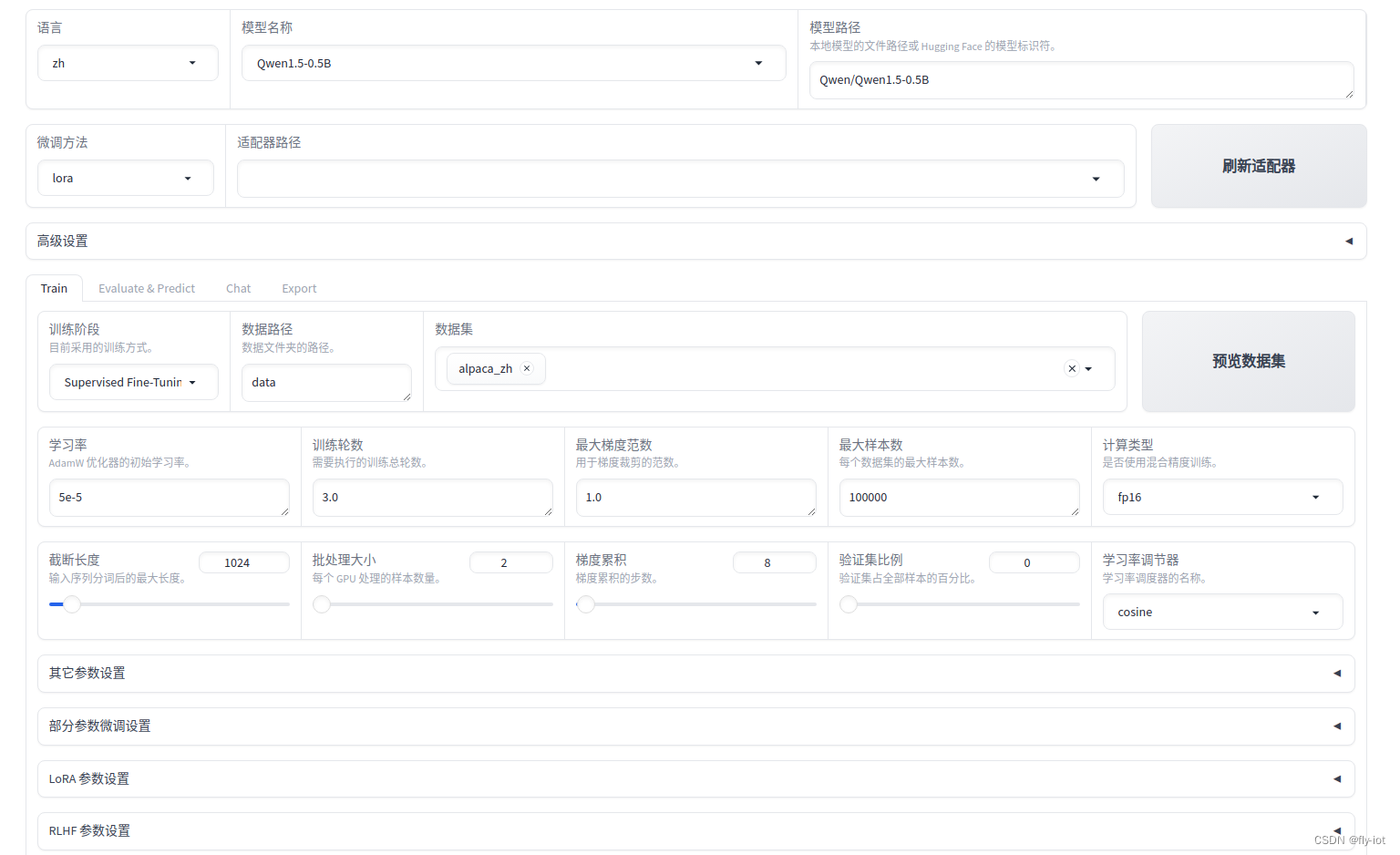Open the 学习率调节器 scheduler dropdown
This screenshot has width=1400, height=855.
pos(1222,612)
